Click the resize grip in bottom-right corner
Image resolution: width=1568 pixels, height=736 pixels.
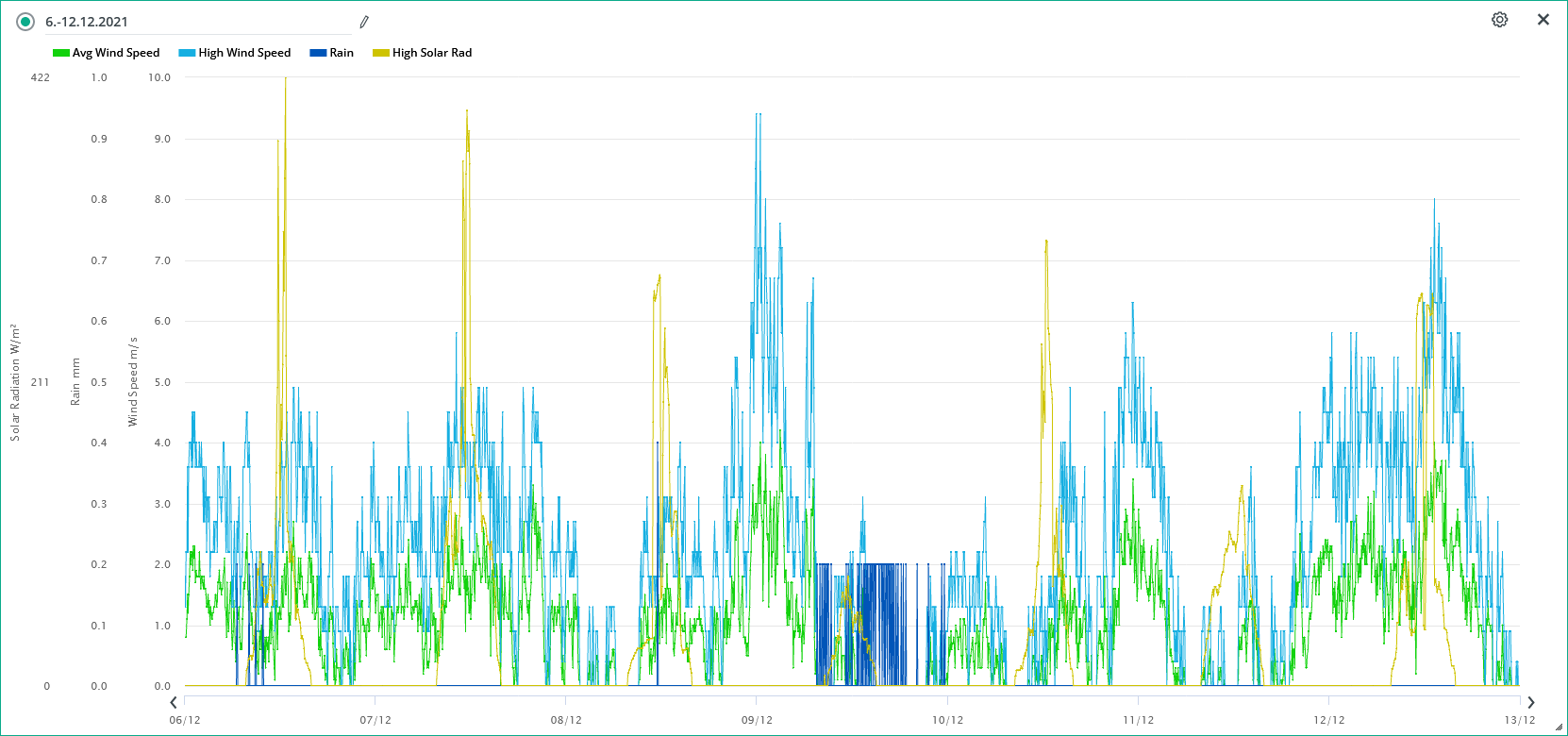click(x=1559, y=728)
